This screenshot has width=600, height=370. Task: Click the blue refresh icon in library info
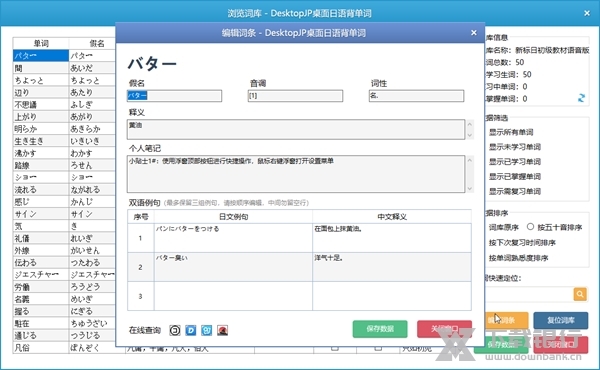click(x=581, y=98)
